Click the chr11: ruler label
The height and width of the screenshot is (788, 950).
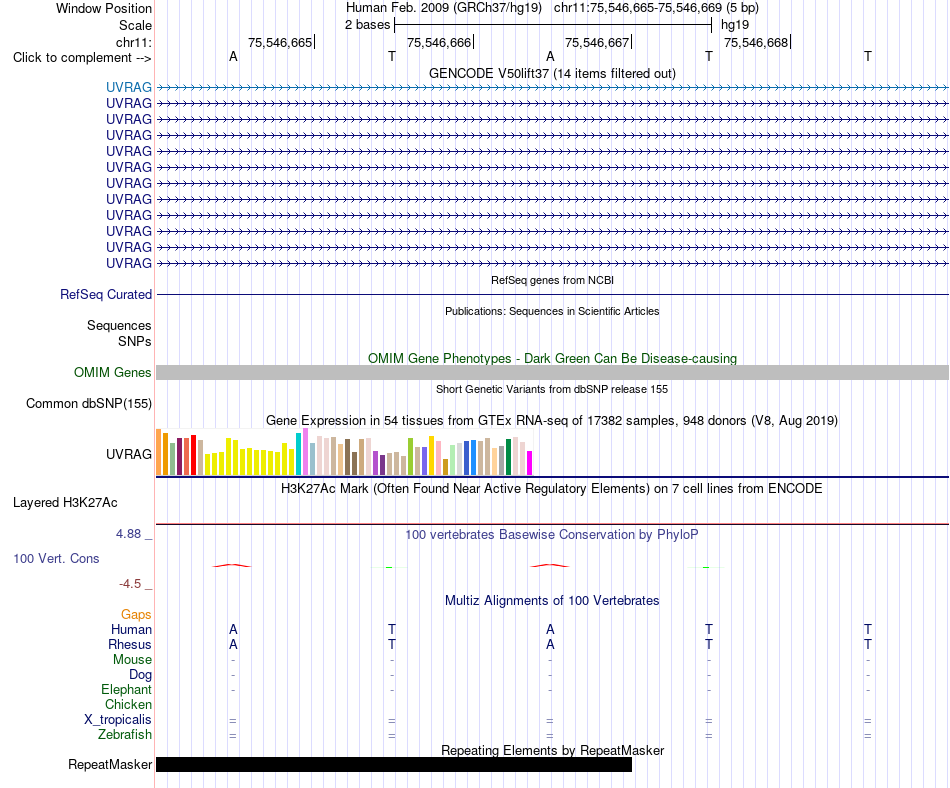click(134, 42)
